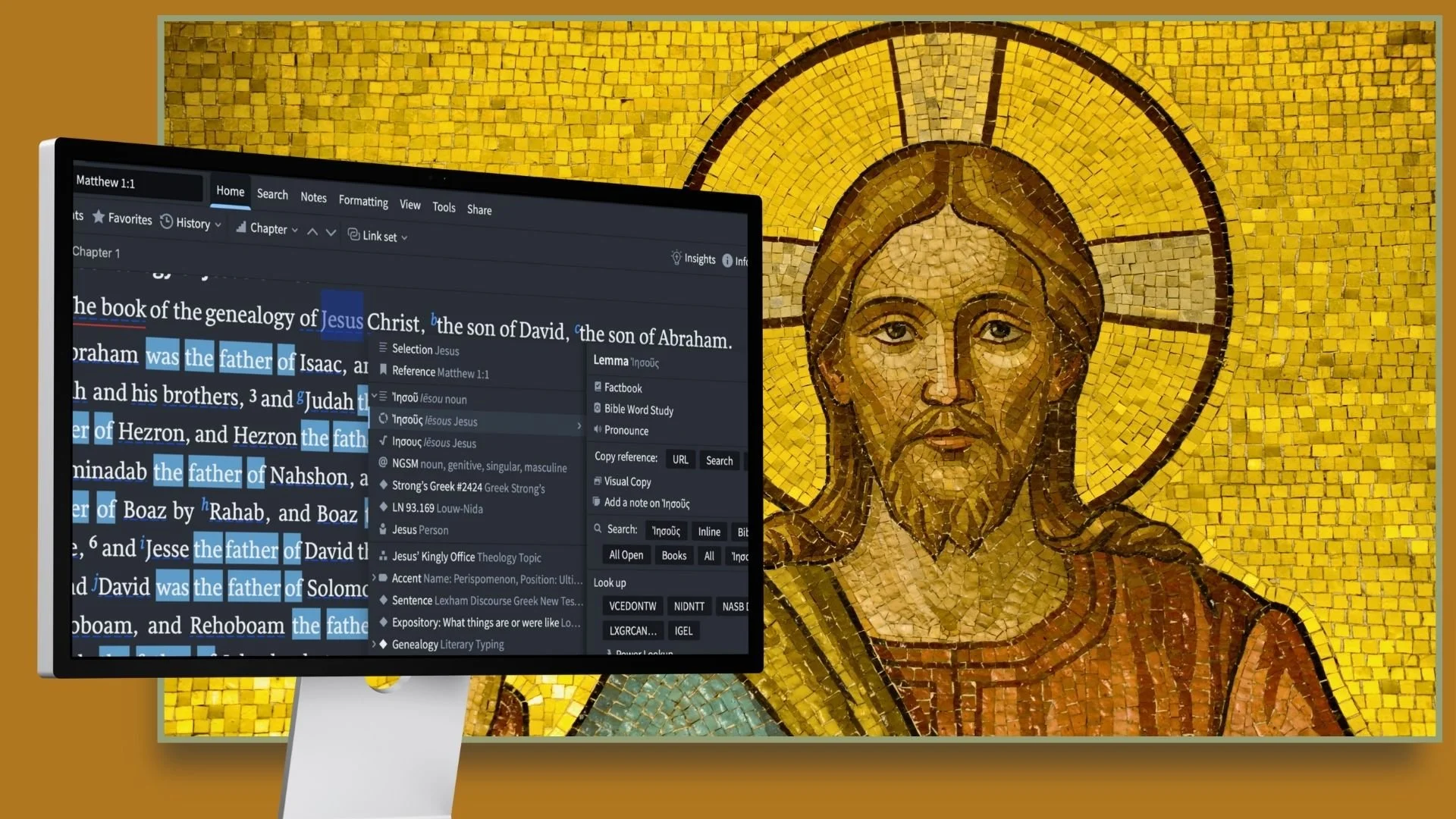Click the Pronounce speaker icon
The image size is (1456, 819).
pos(599,430)
